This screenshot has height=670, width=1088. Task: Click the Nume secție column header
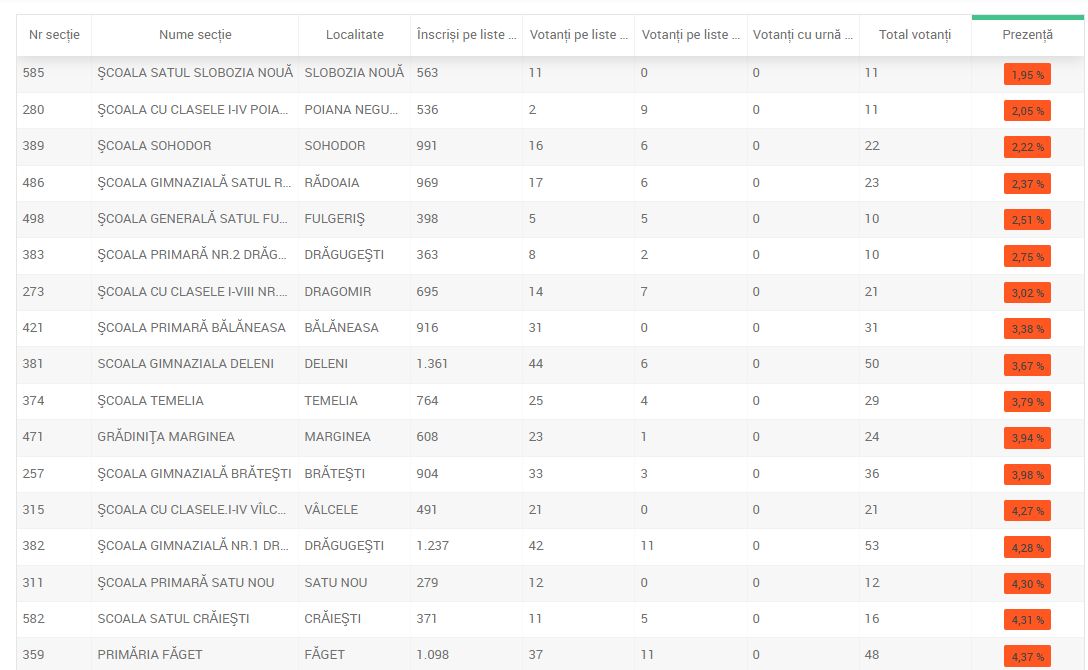coord(195,35)
